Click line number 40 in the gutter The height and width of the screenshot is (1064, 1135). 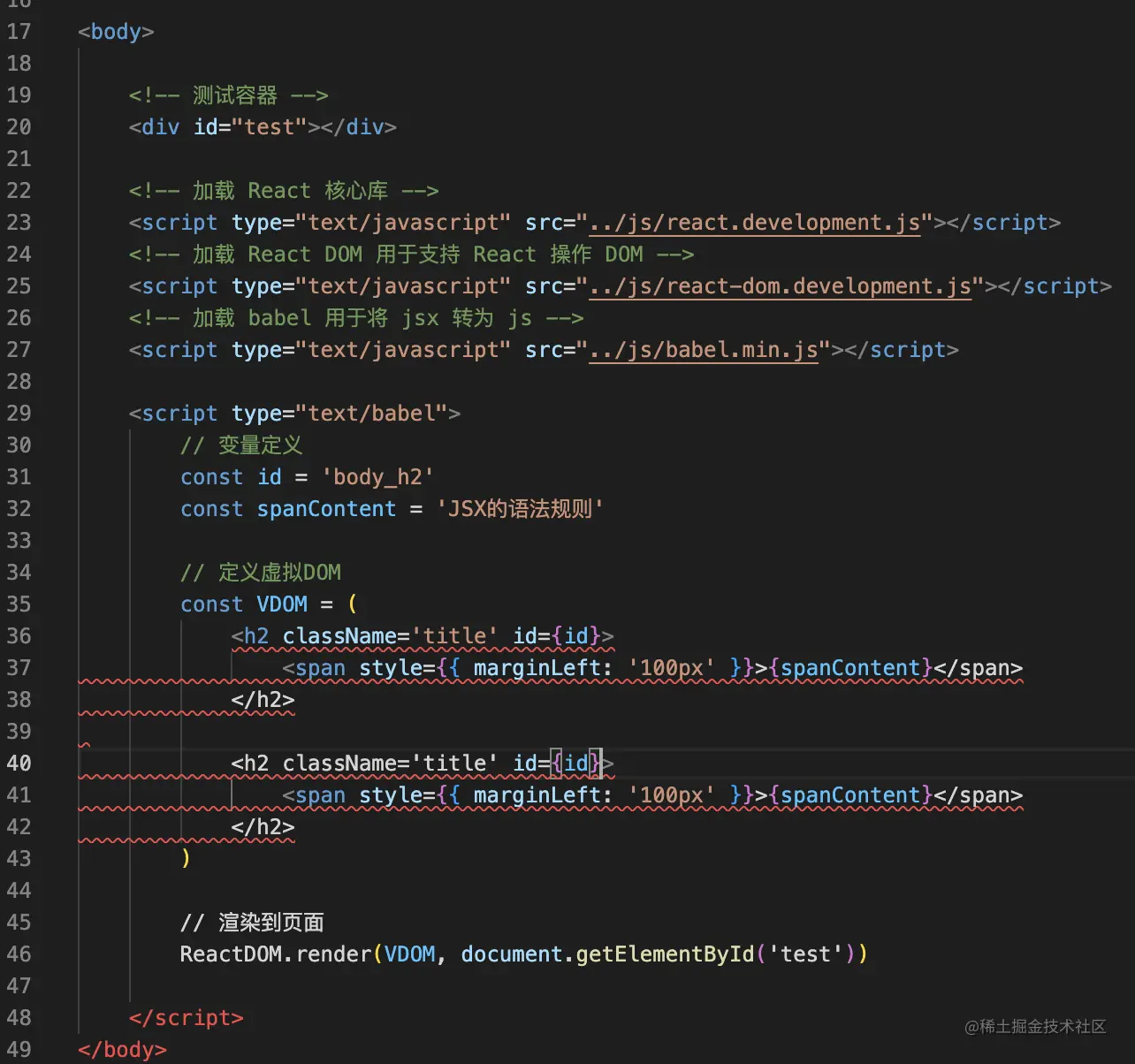(19, 764)
